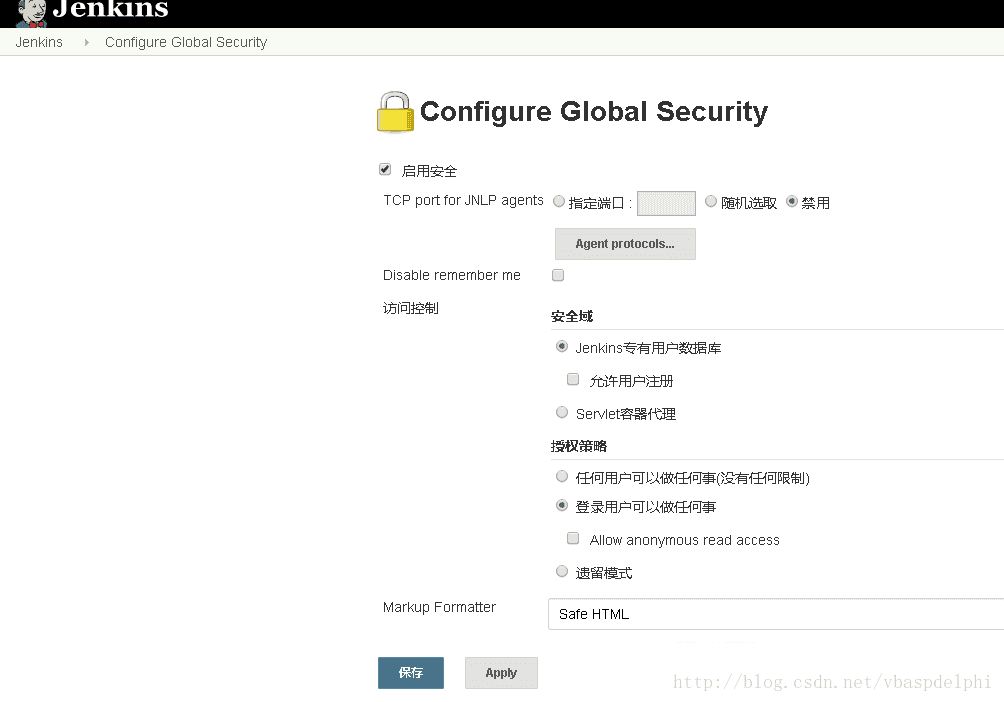
Task: Open the Markup Formatter Safe HTML dropdown
Action: pos(776,614)
